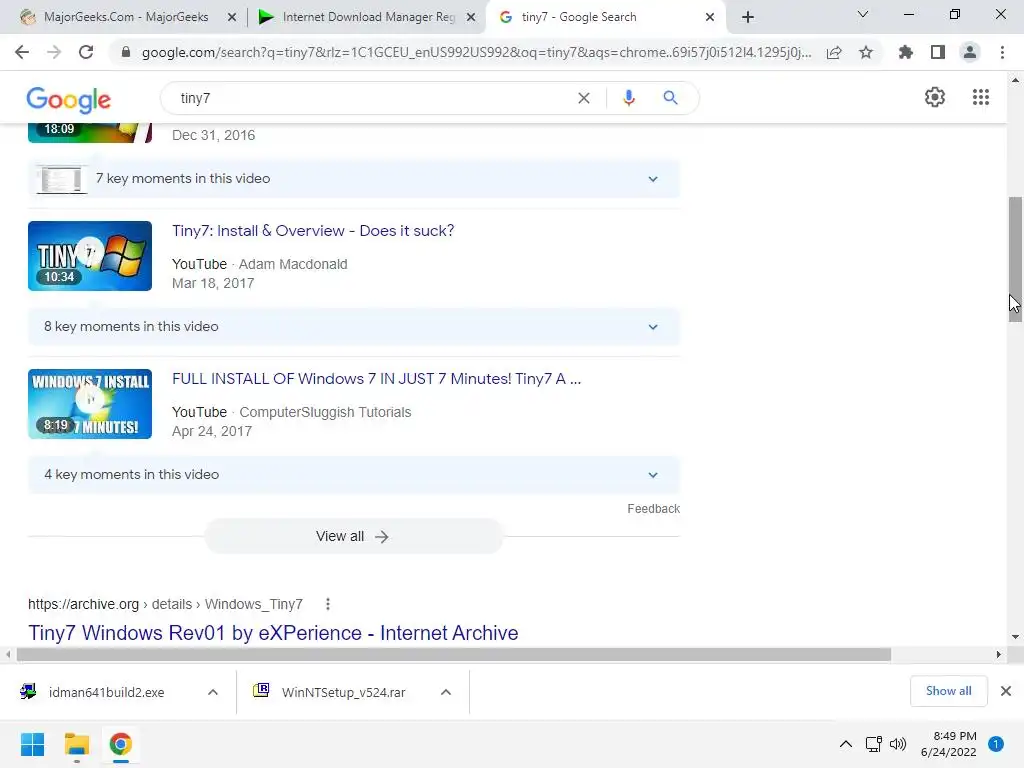
Task: Toggle the browser side panel
Action: click(x=938, y=52)
